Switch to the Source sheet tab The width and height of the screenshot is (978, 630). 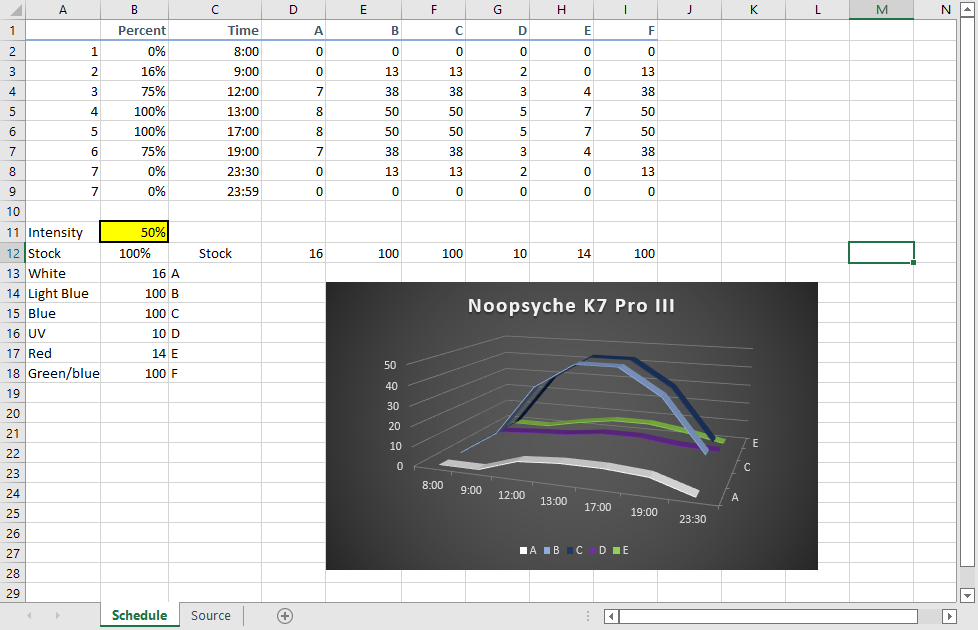click(210, 616)
